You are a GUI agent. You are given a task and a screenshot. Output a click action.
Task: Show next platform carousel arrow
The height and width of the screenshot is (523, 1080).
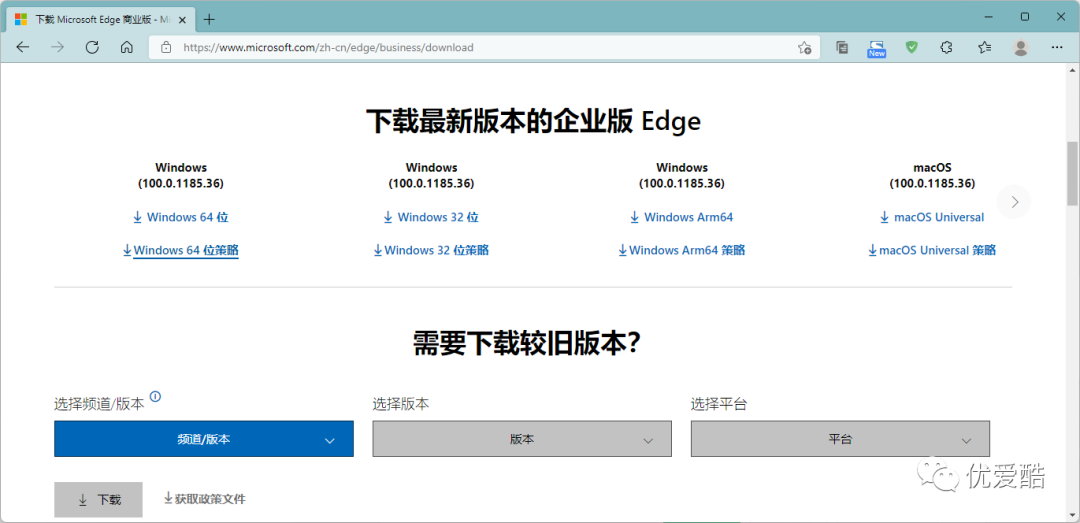coord(1014,202)
